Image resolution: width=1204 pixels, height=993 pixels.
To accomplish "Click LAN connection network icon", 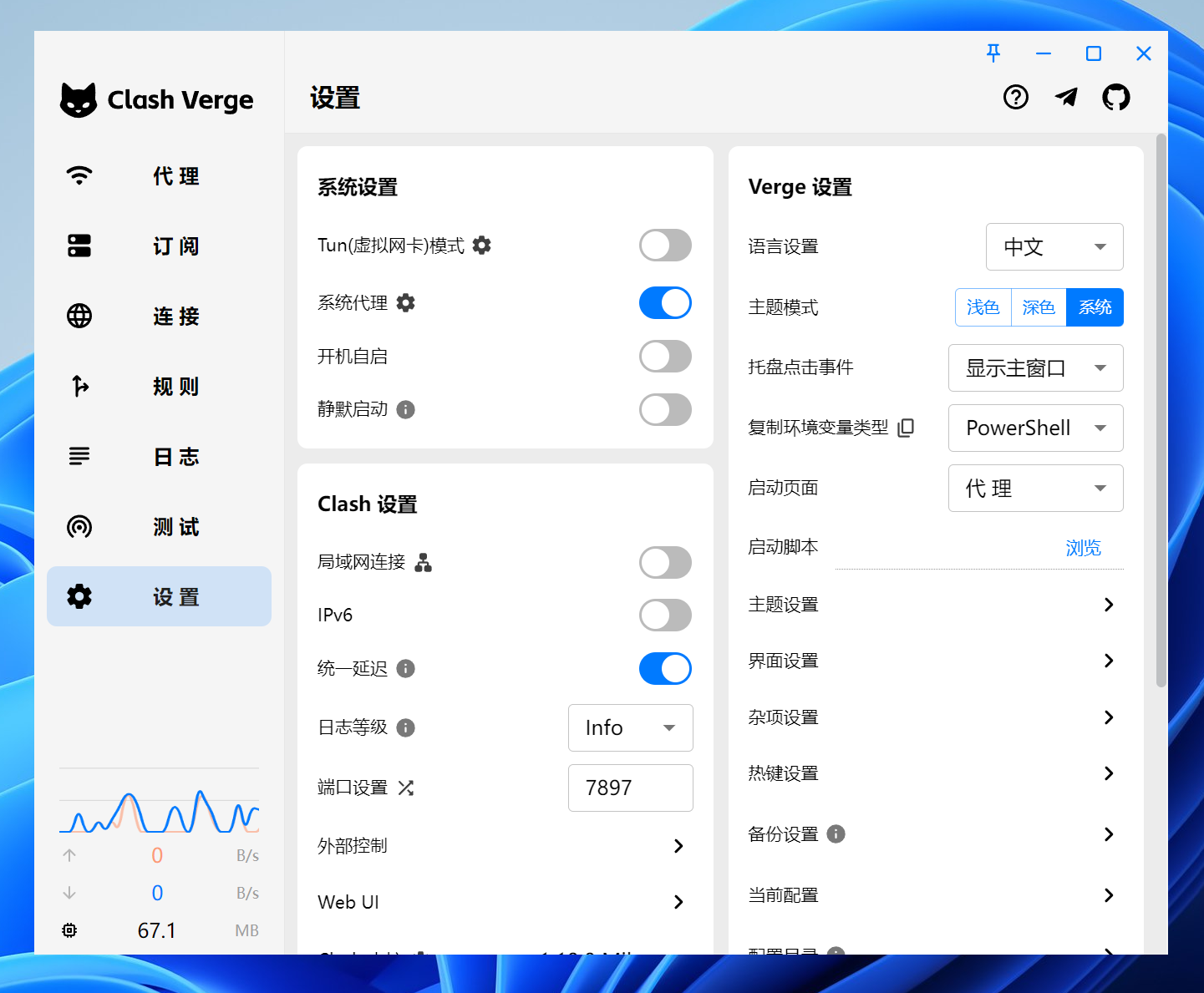I will click(x=424, y=562).
